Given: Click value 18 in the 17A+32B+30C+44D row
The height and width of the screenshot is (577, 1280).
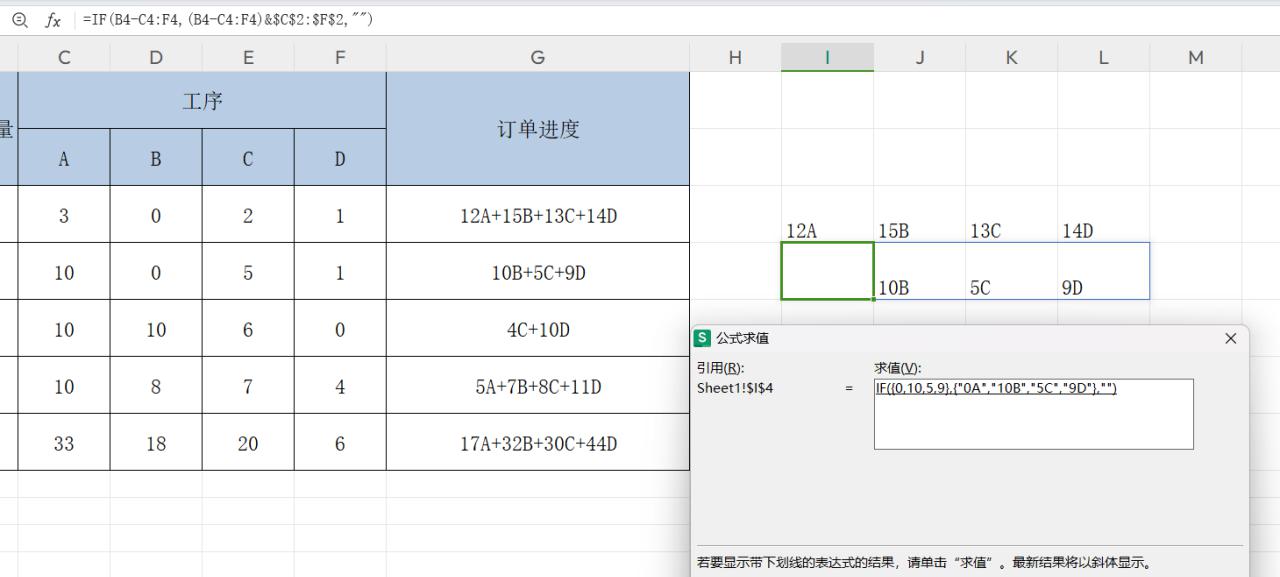Looking at the screenshot, I should [156, 443].
